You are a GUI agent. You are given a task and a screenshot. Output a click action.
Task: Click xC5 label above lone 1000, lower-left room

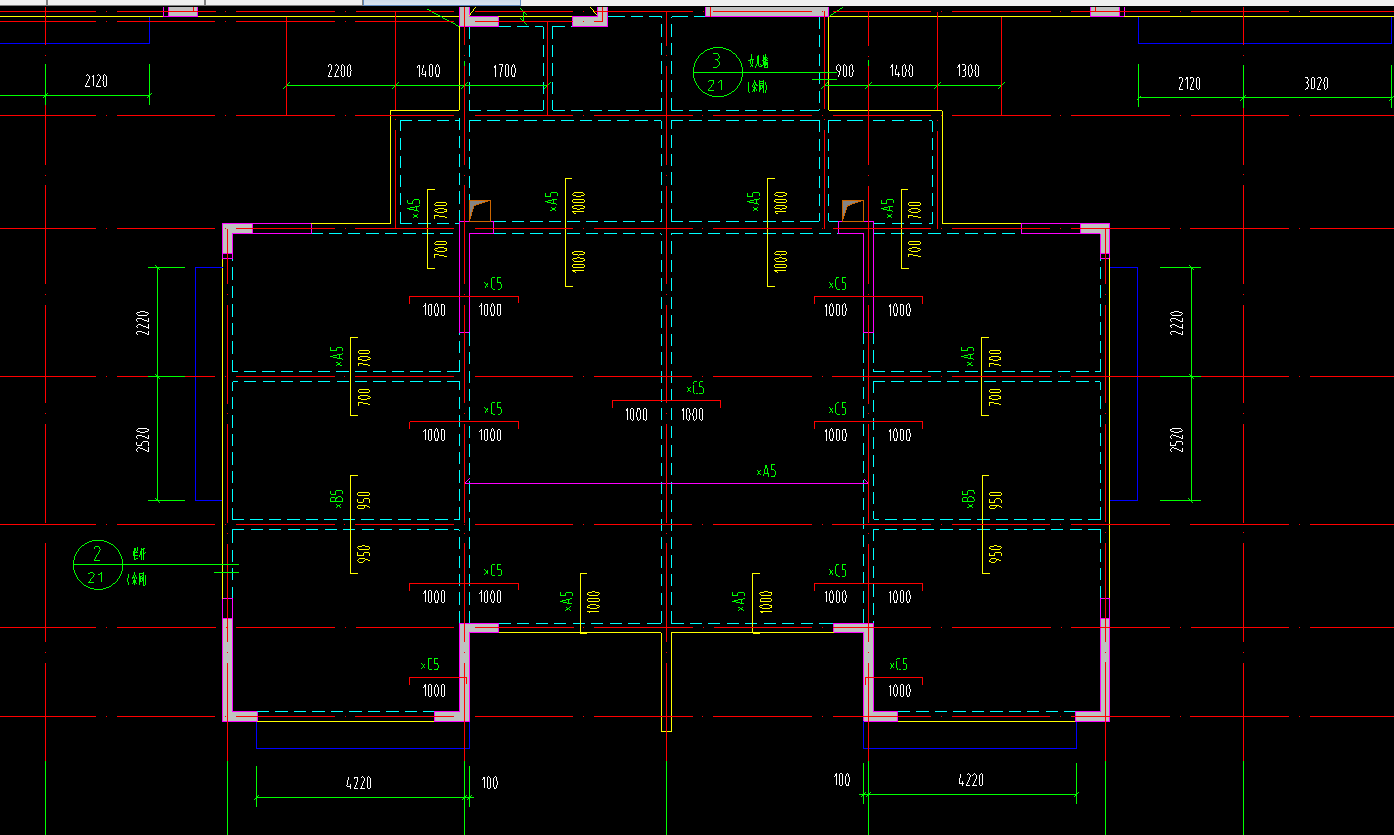[x=430, y=665]
